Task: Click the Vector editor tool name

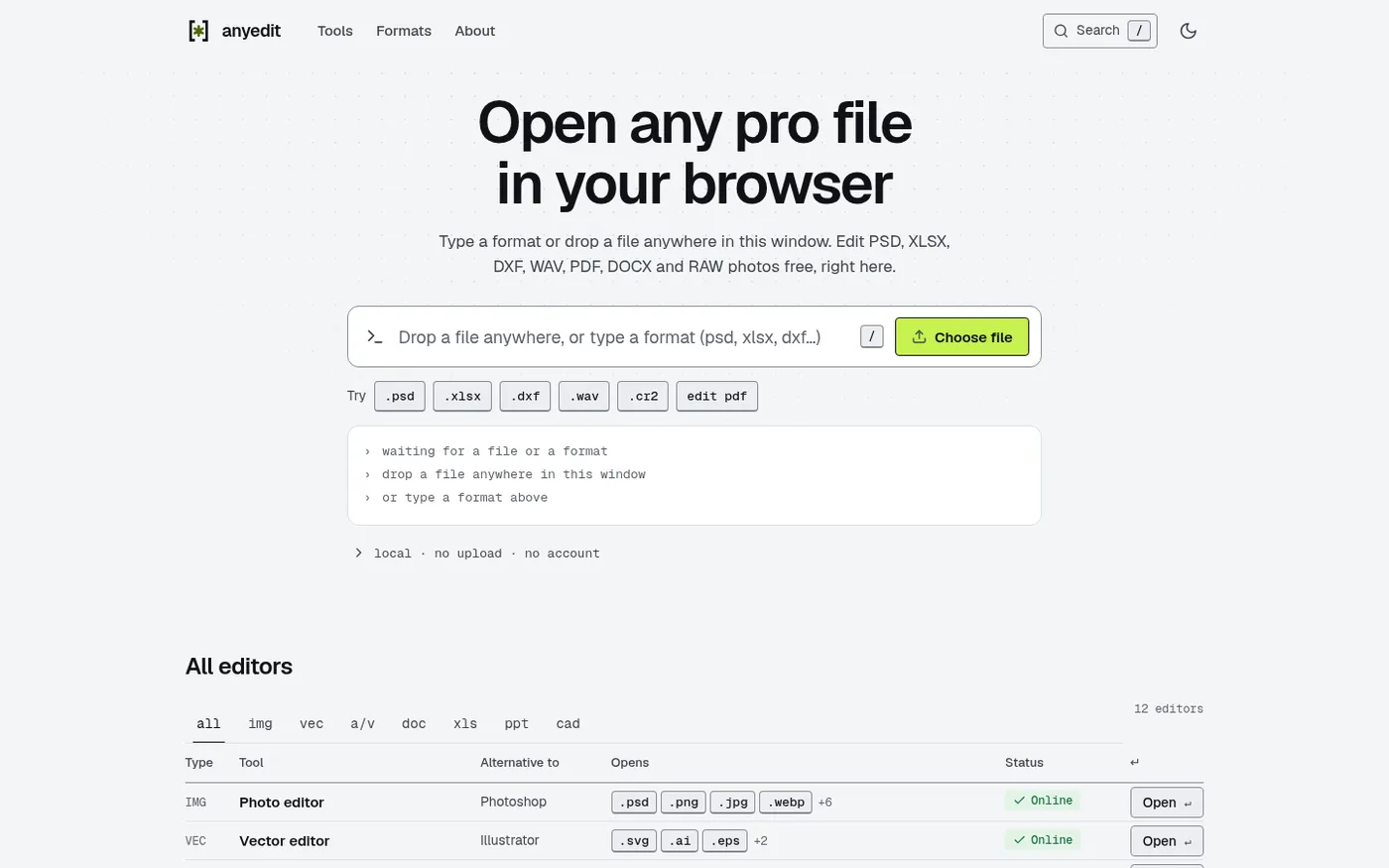Action: click(x=285, y=841)
